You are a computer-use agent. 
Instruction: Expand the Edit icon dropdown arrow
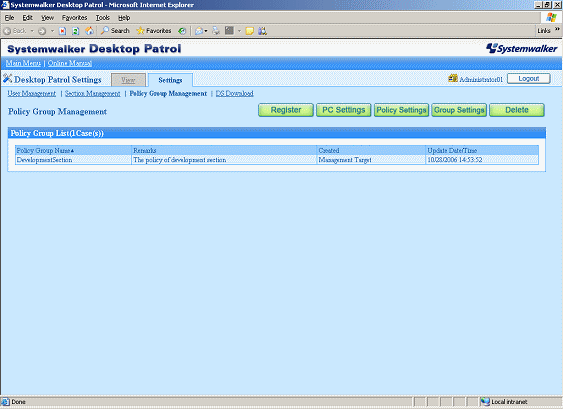pos(239,31)
